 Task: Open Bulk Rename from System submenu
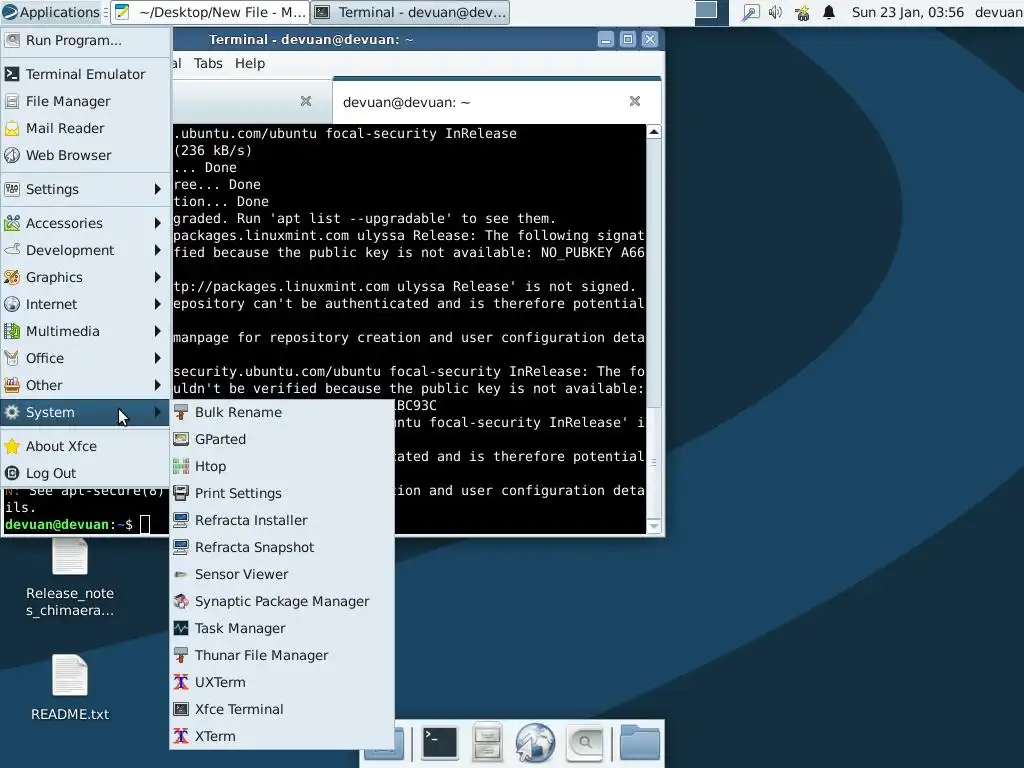281,412
